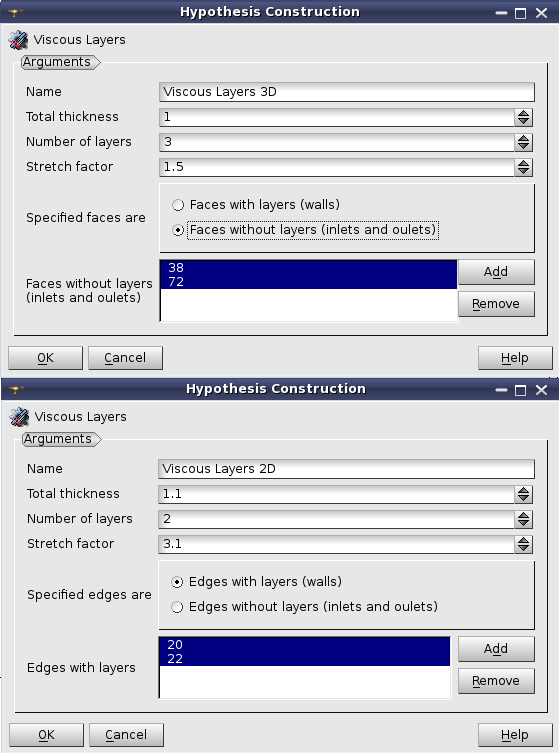This screenshot has height=753, width=559.
Task: Select face 38 in the faces list
Action: point(308,267)
